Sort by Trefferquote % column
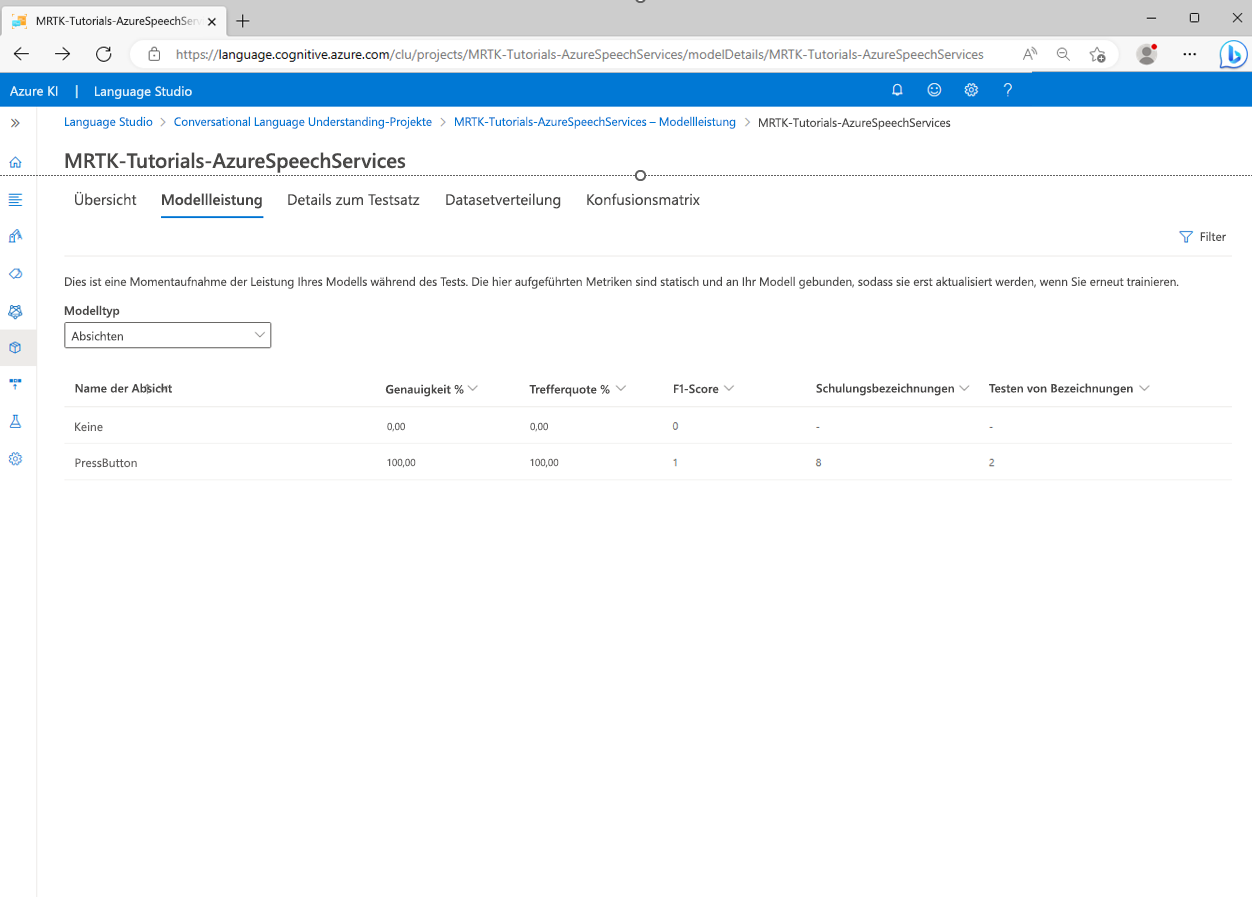Screen dimensions: 1252x897 coord(620,388)
